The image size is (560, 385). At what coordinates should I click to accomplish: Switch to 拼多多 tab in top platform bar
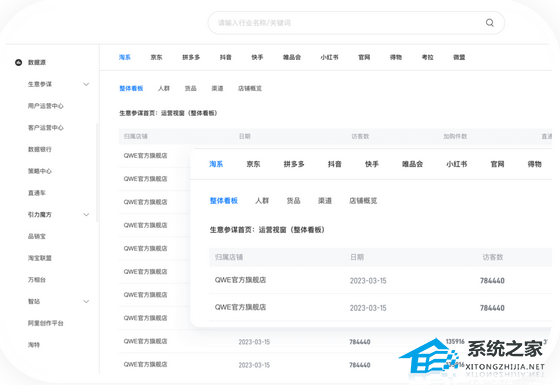click(x=191, y=57)
